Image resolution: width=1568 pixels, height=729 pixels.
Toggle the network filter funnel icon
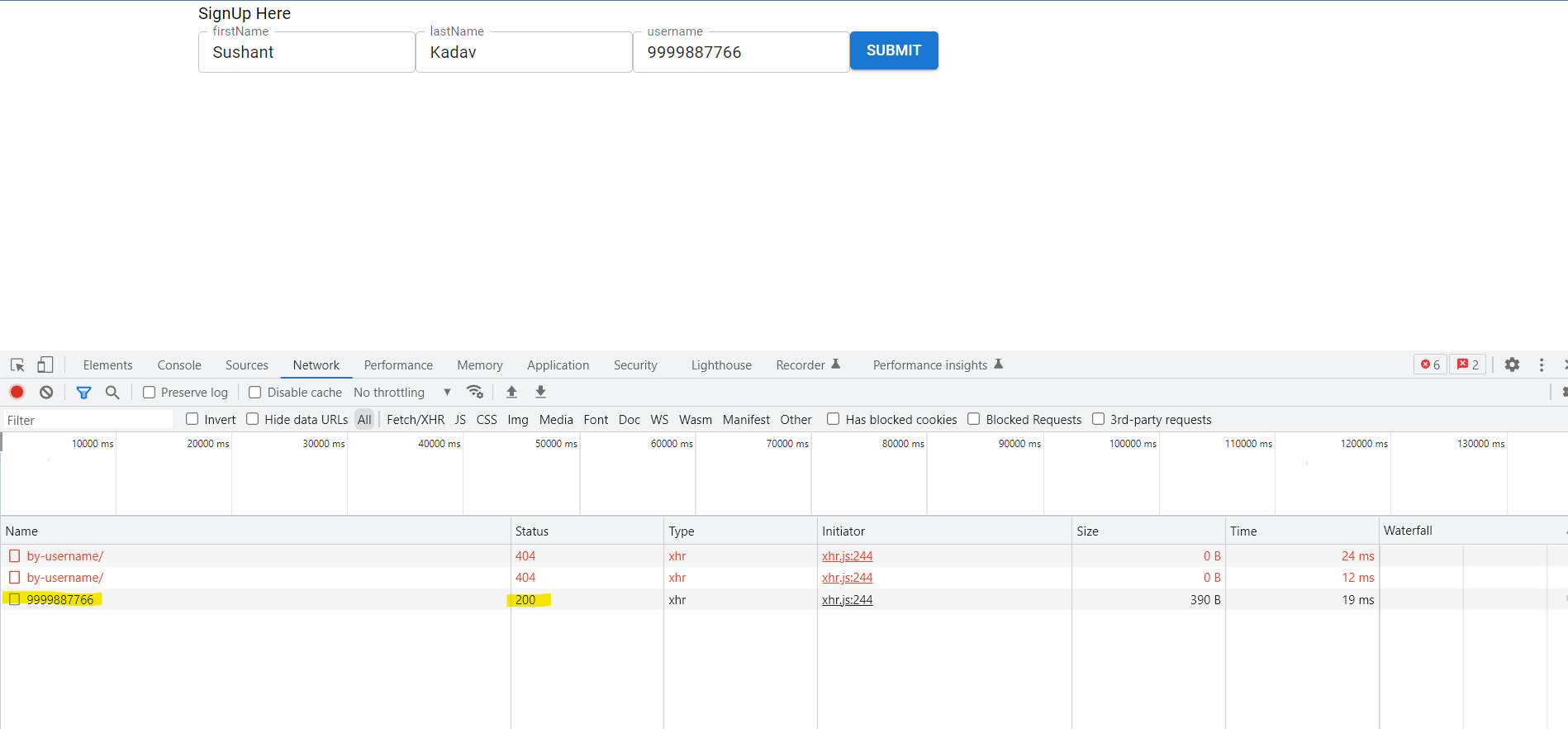[83, 392]
